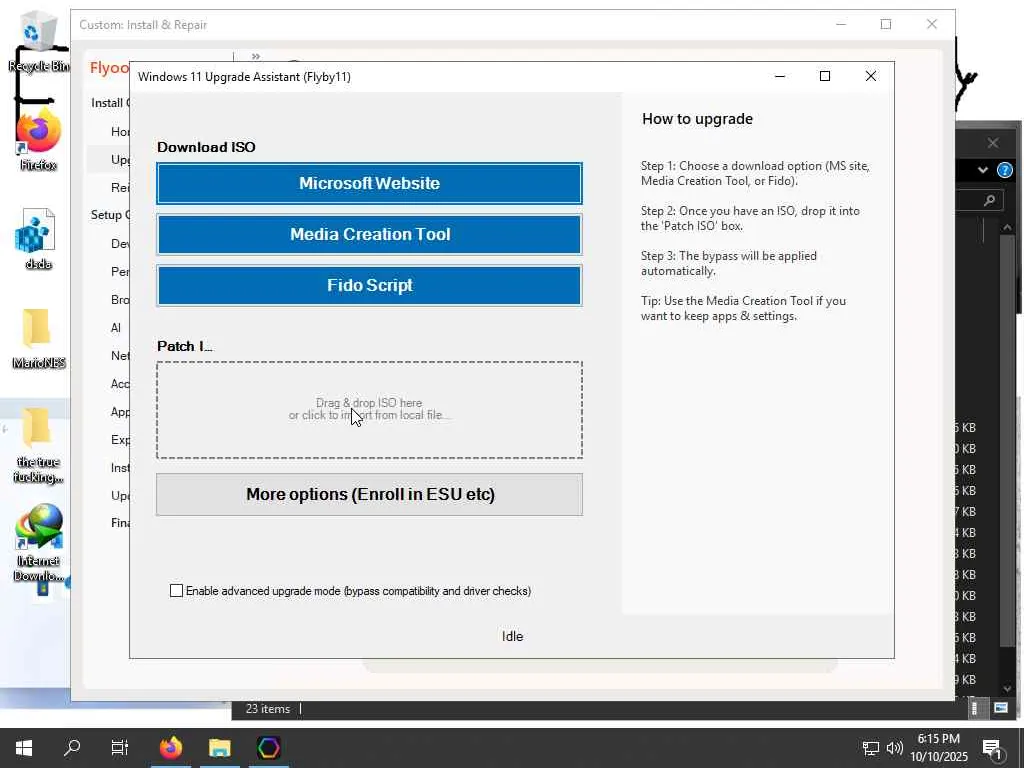
Task: Click the 'How to upgrade' heading
Action: tap(697, 119)
